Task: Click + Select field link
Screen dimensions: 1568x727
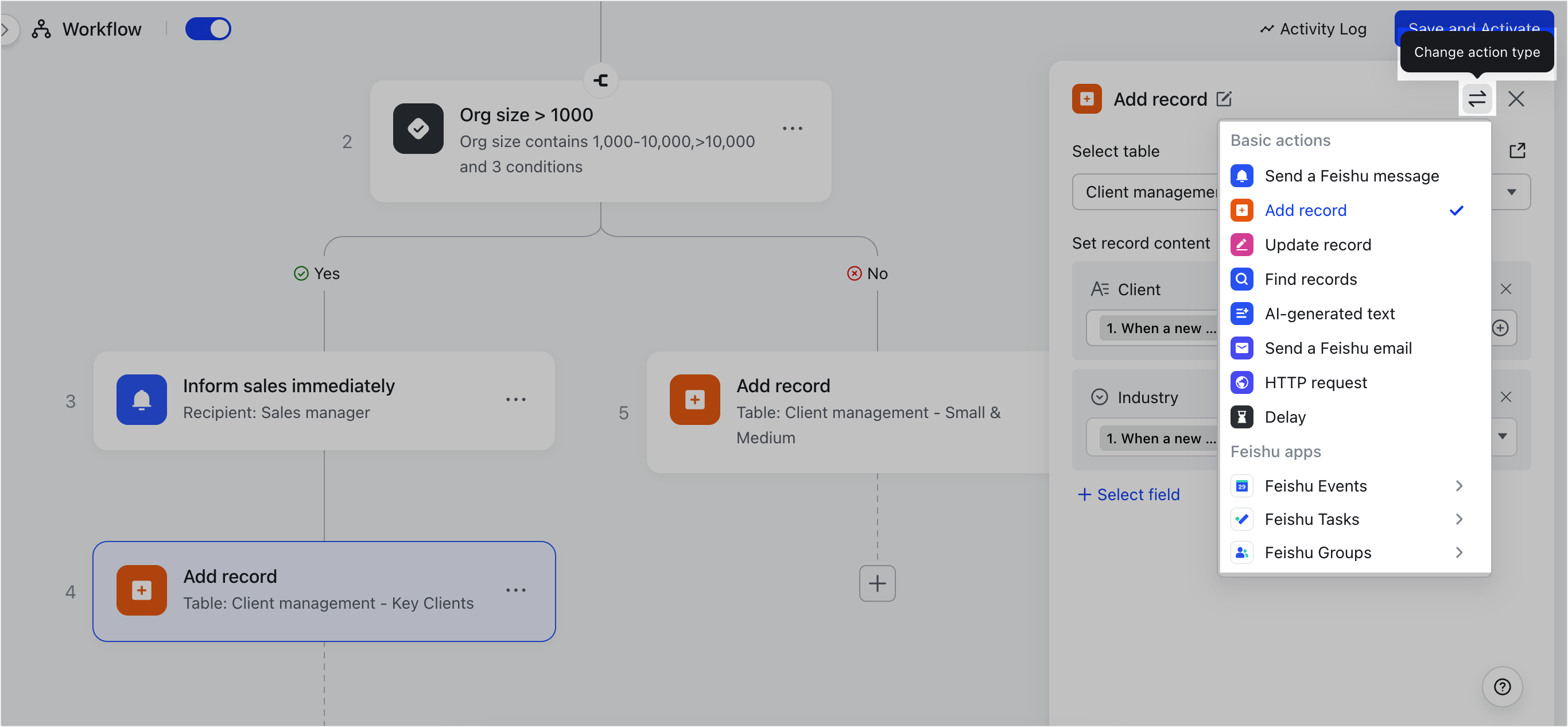Action: (1128, 494)
